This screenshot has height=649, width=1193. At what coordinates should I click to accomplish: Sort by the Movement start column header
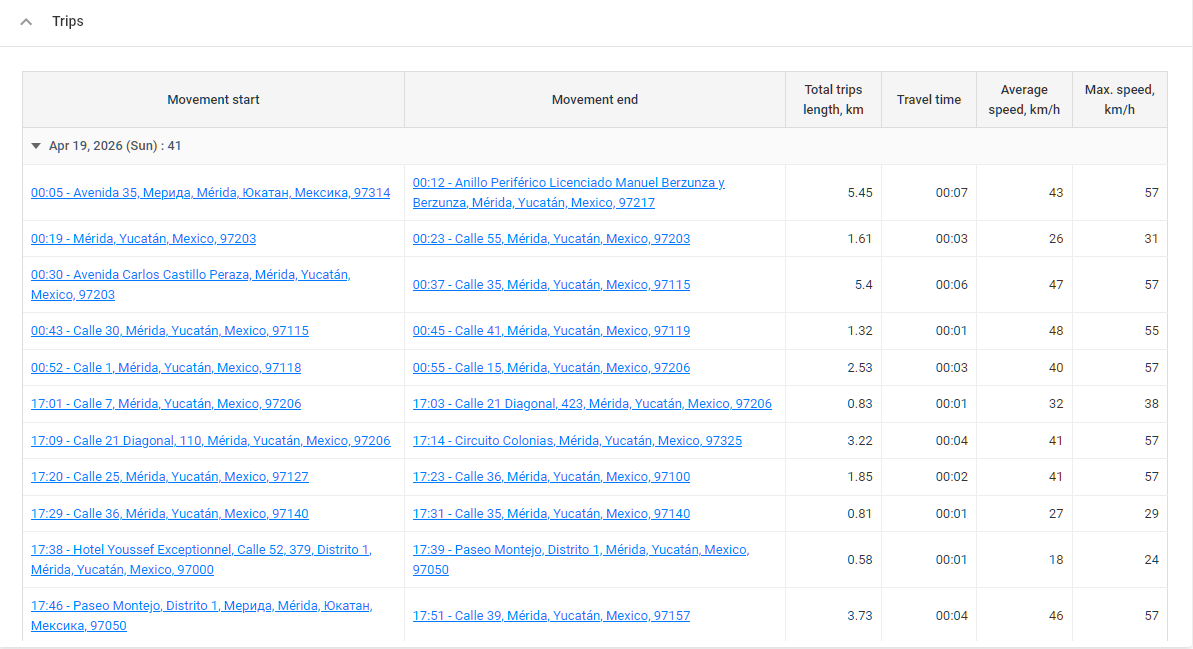[213, 99]
